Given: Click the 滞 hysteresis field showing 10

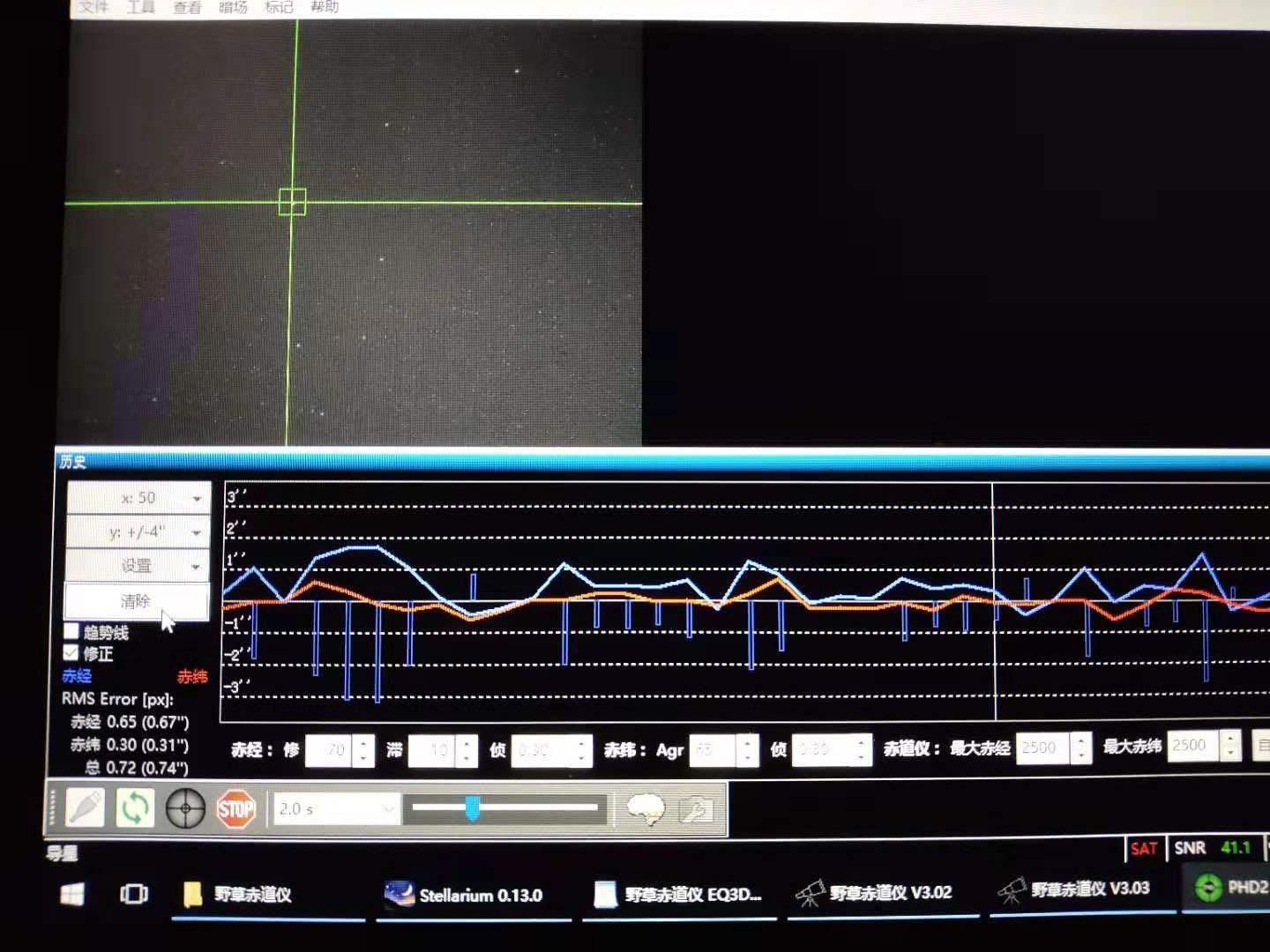Looking at the screenshot, I should (432, 750).
